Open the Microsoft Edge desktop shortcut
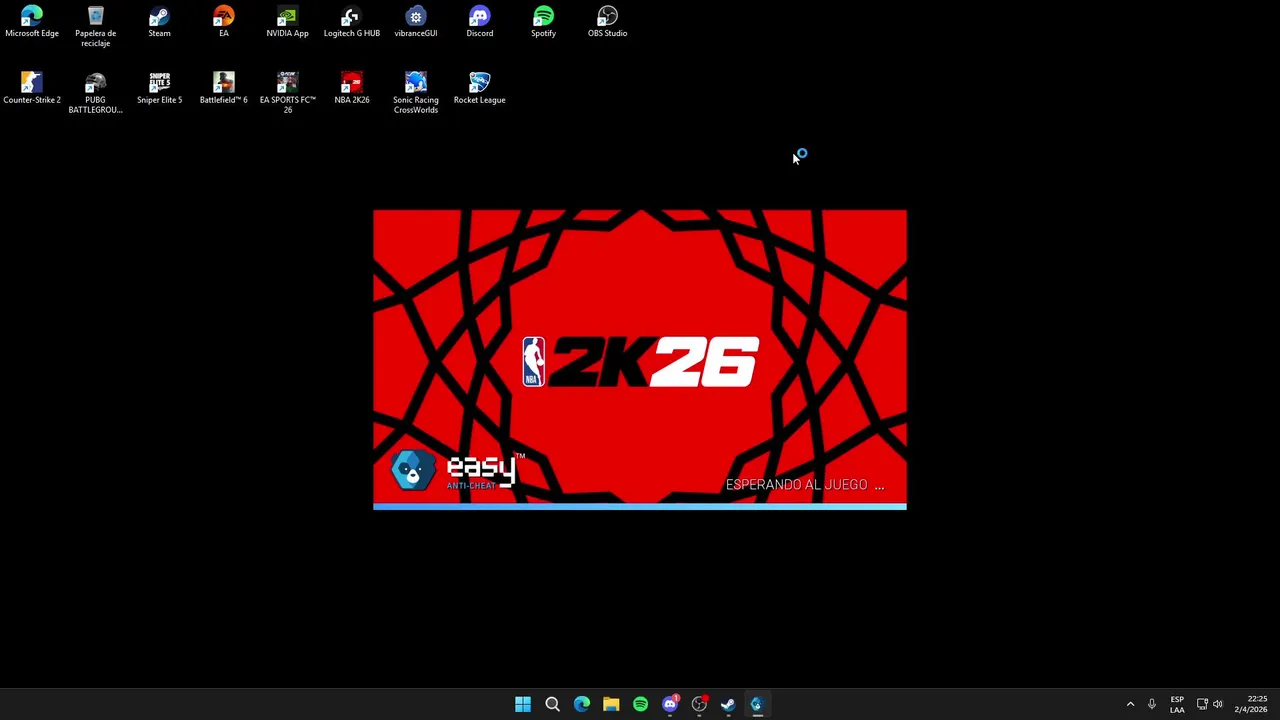The width and height of the screenshot is (1280, 720). tap(32, 22)
